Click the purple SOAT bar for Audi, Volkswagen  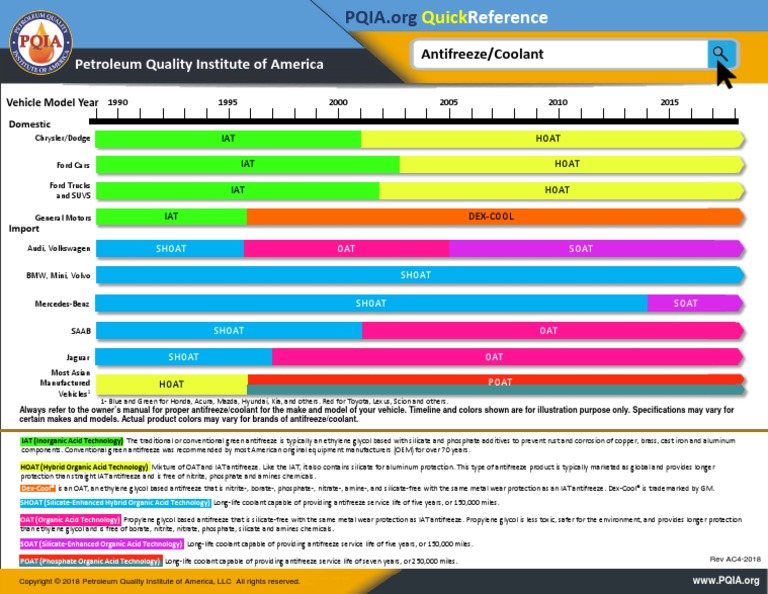597,249
